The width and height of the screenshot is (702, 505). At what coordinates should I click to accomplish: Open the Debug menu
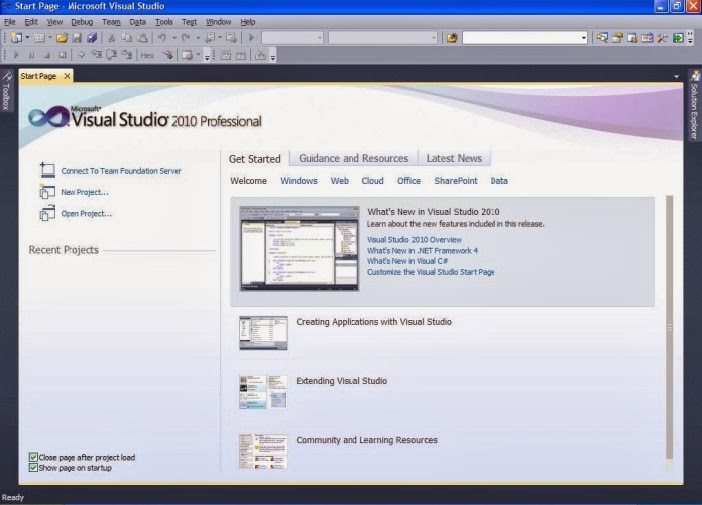click(82, 22)
